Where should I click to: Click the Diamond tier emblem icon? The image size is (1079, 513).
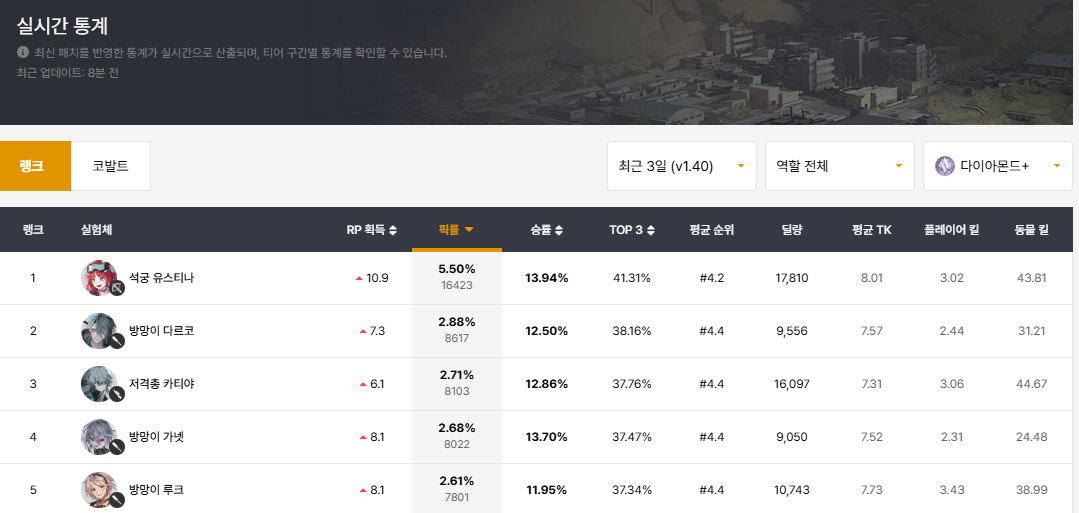click(944, 166)
